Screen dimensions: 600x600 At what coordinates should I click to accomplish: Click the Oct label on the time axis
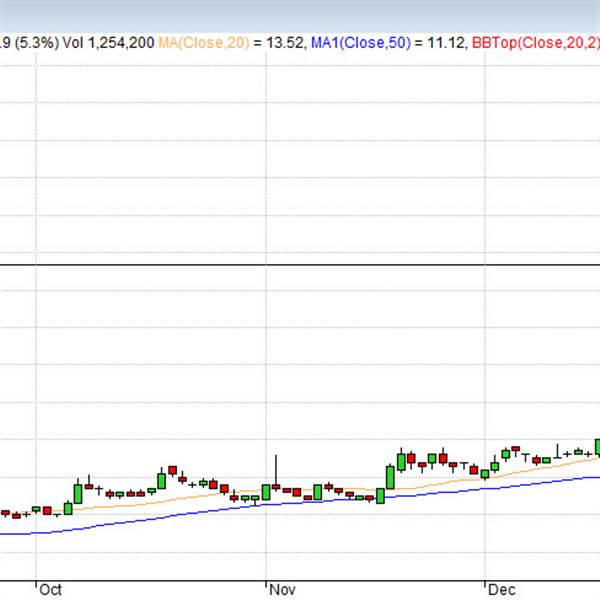pyautogui.click(x=51, y=590)
